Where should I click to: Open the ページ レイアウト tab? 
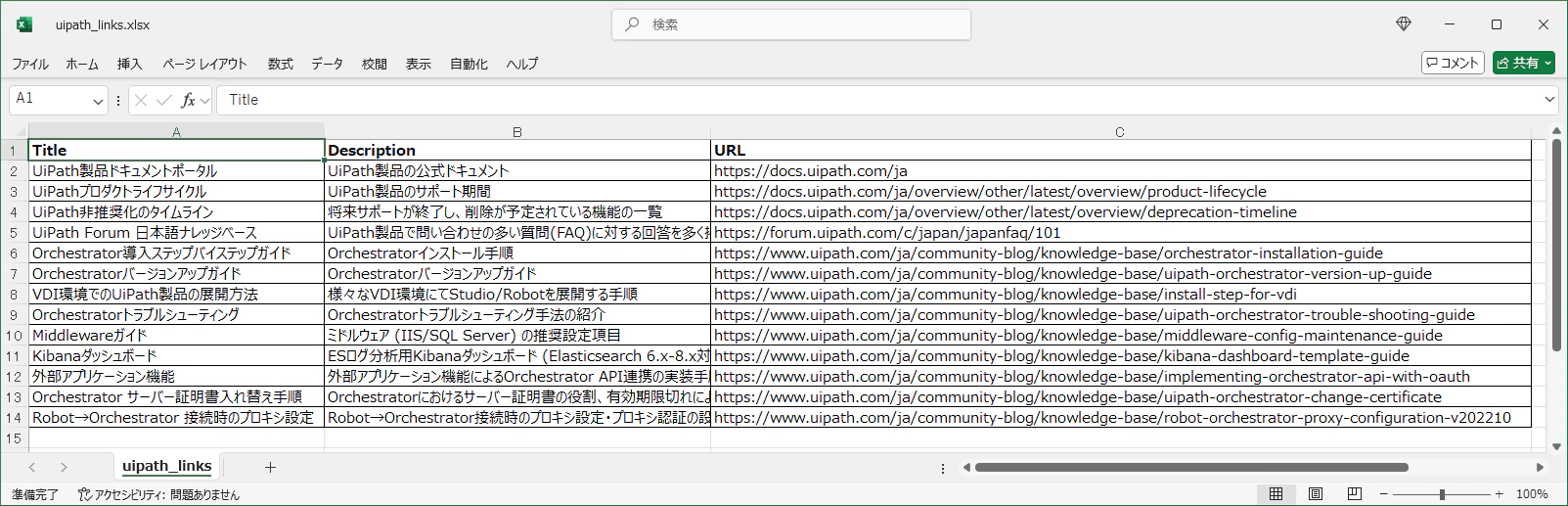(x=204, y=64)
